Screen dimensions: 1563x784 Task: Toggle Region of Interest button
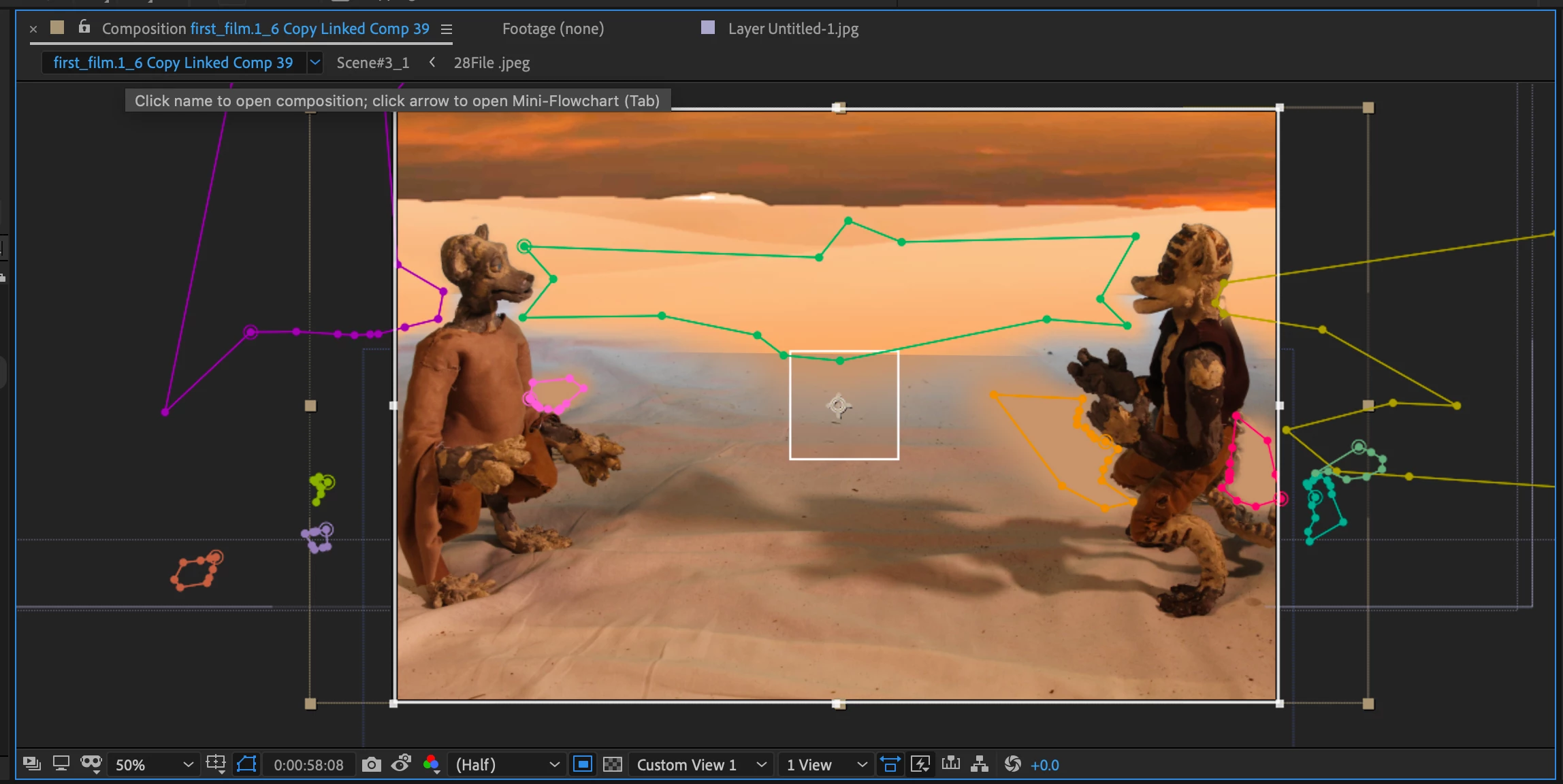click(583, 764)
